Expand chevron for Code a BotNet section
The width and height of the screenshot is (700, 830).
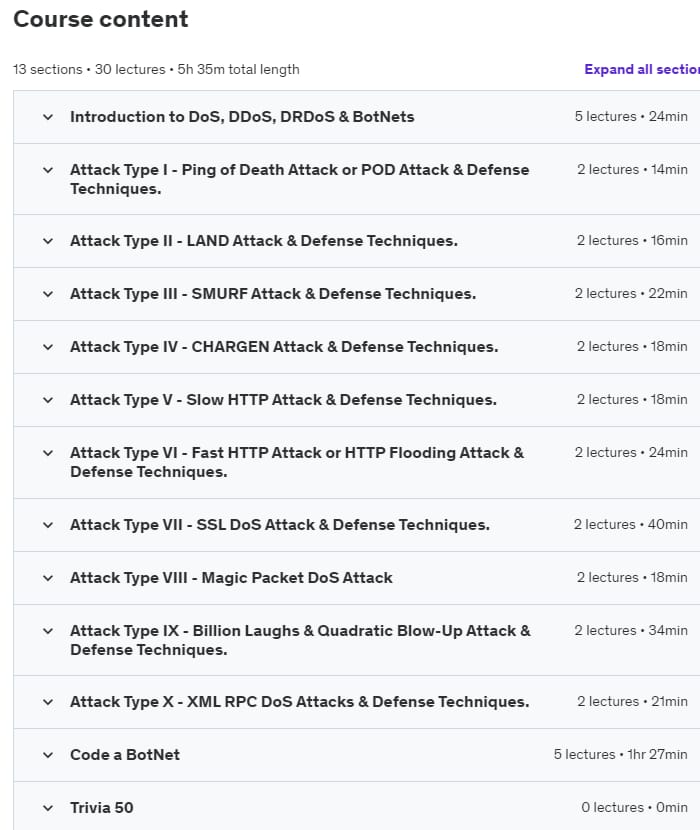[48, 755]
